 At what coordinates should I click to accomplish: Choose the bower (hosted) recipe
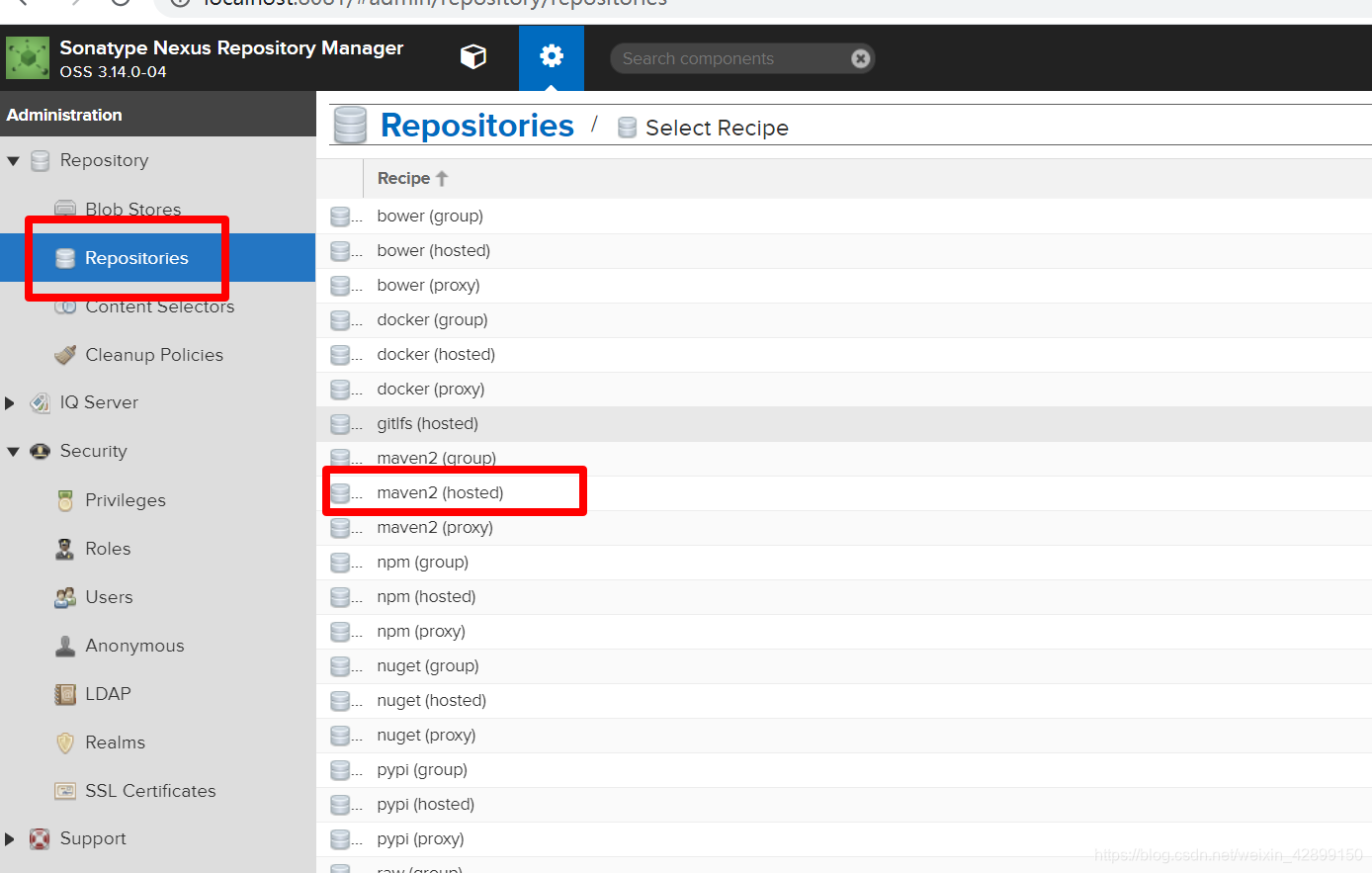[844, 251]
